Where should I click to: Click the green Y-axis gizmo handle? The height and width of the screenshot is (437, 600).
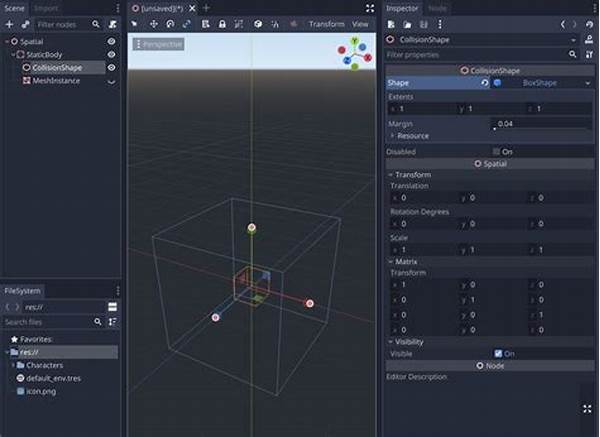coord(251,228)
